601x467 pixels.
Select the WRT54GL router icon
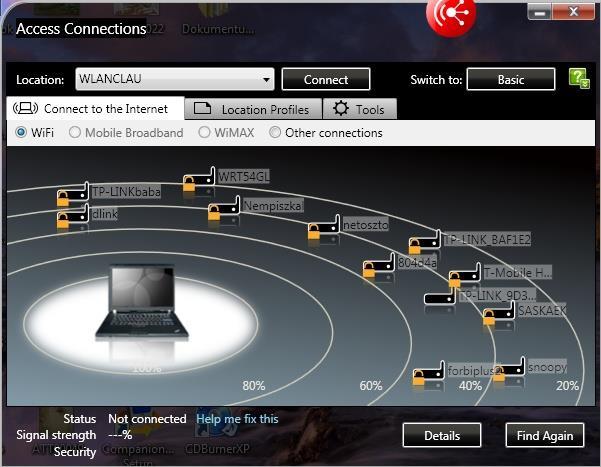[x=199, y=178]
